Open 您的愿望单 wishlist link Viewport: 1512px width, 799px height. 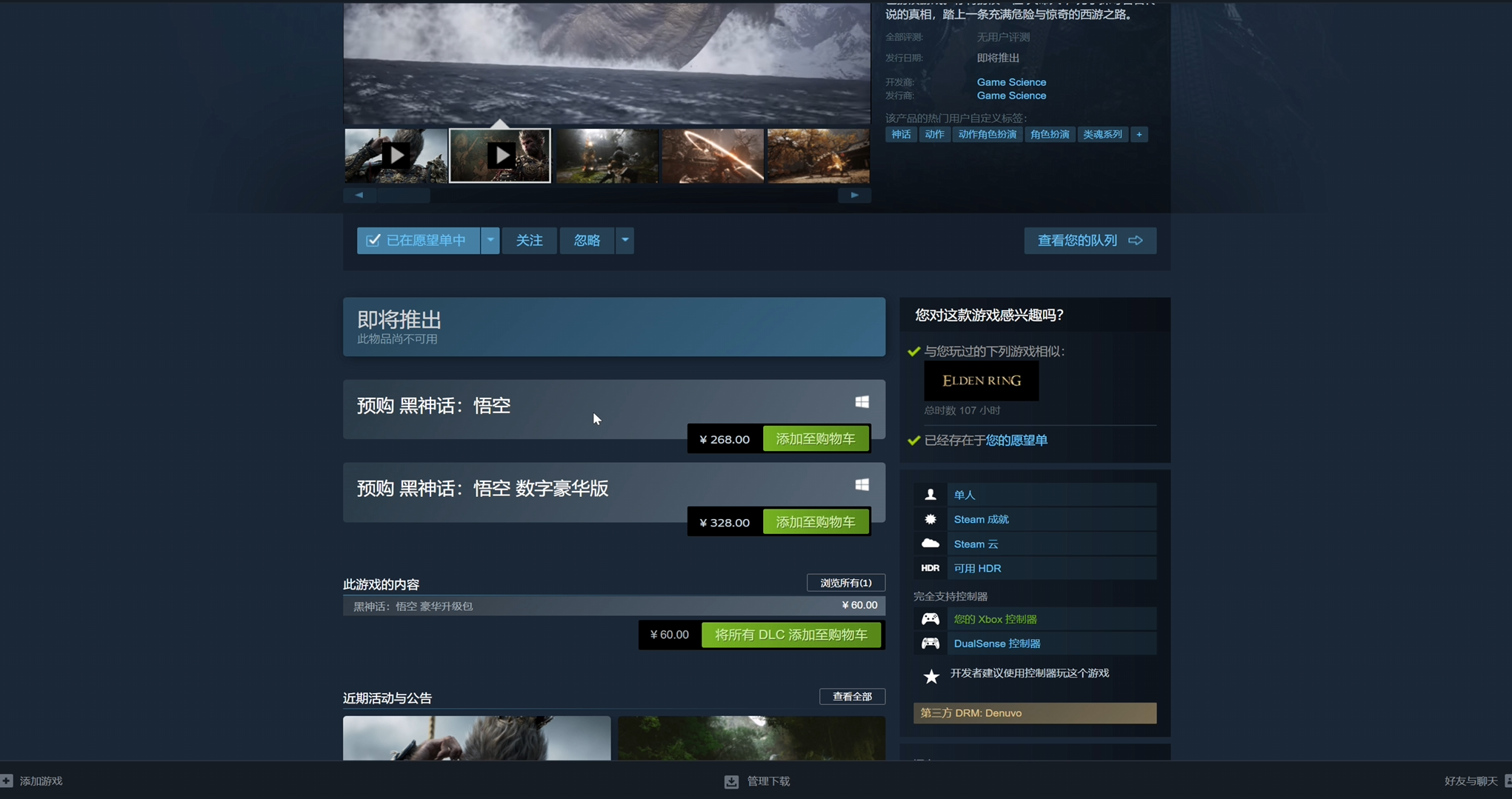point(1016,441)
